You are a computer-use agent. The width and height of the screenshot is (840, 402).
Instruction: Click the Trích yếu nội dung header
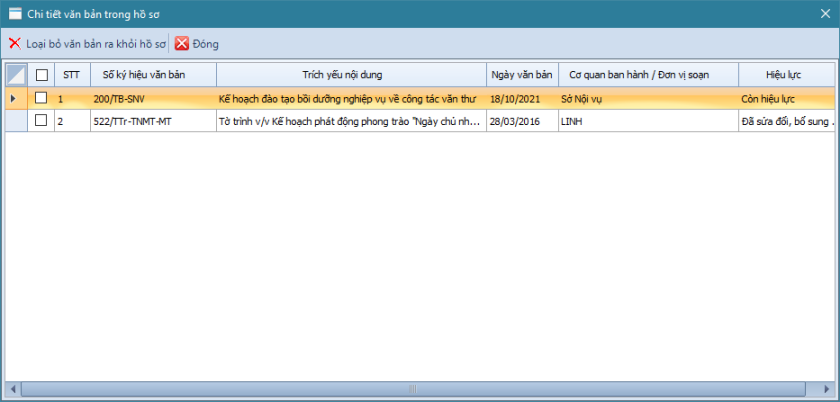click(x=351, y=74)
